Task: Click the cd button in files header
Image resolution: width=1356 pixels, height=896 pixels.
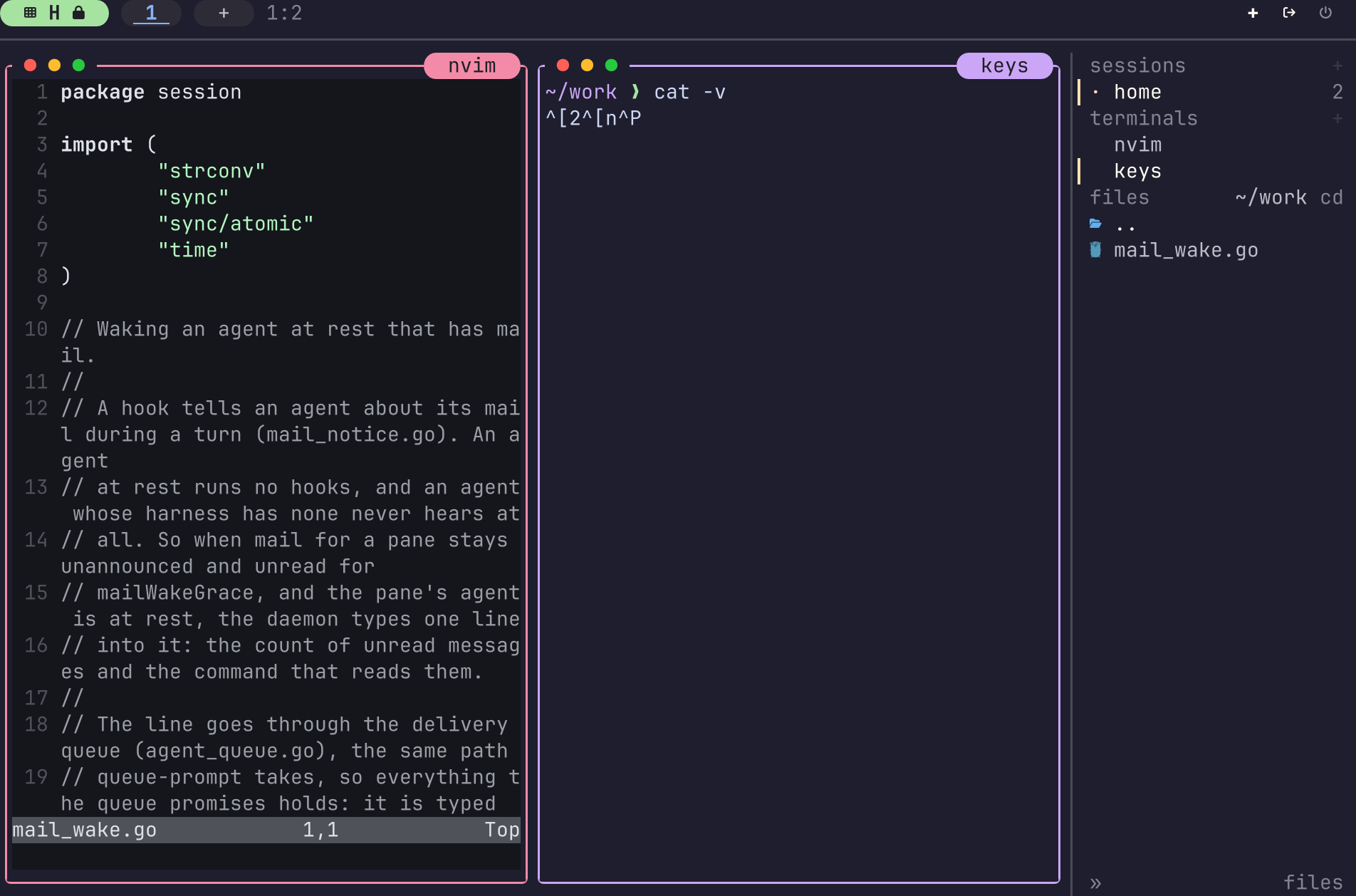Action: click(1331, 197)
